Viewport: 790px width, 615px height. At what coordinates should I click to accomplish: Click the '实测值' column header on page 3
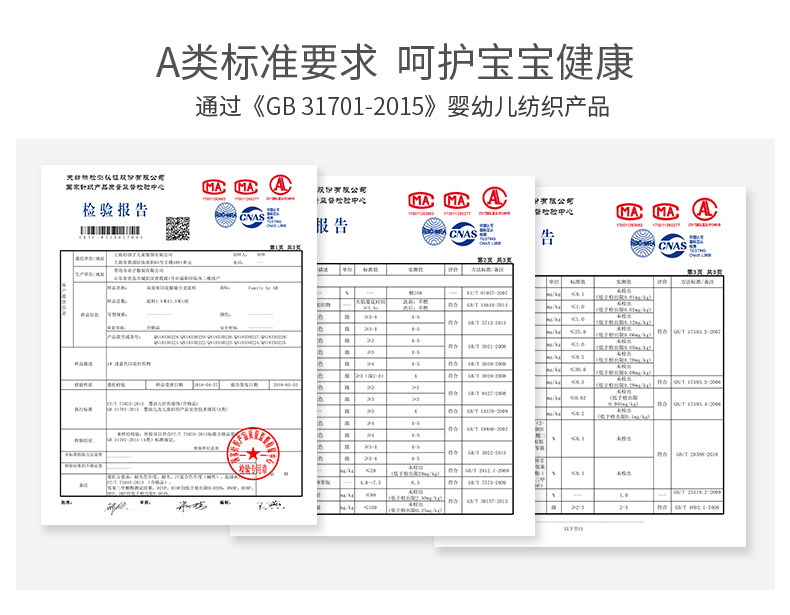623,282
